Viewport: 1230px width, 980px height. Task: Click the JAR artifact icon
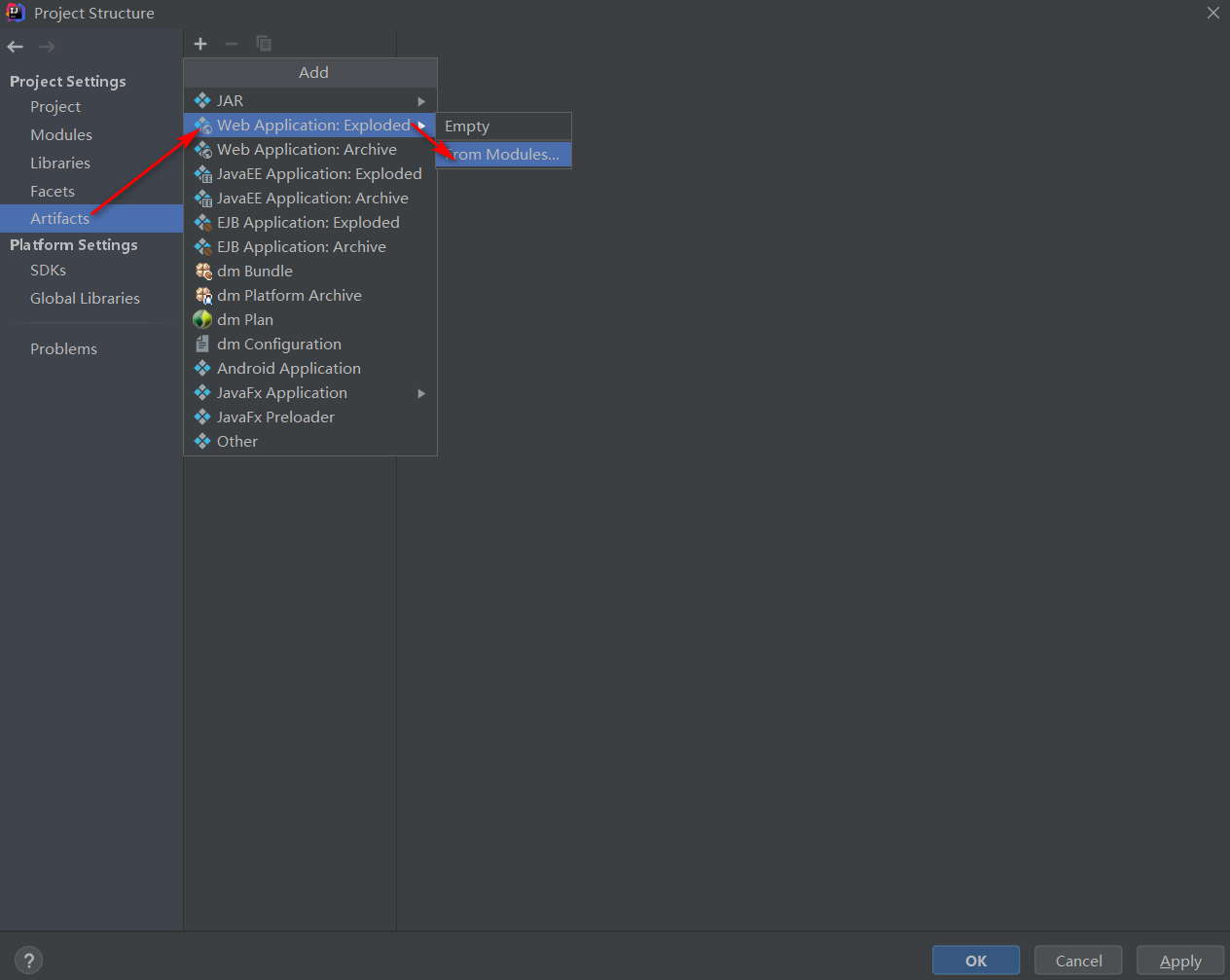point(202,100)
